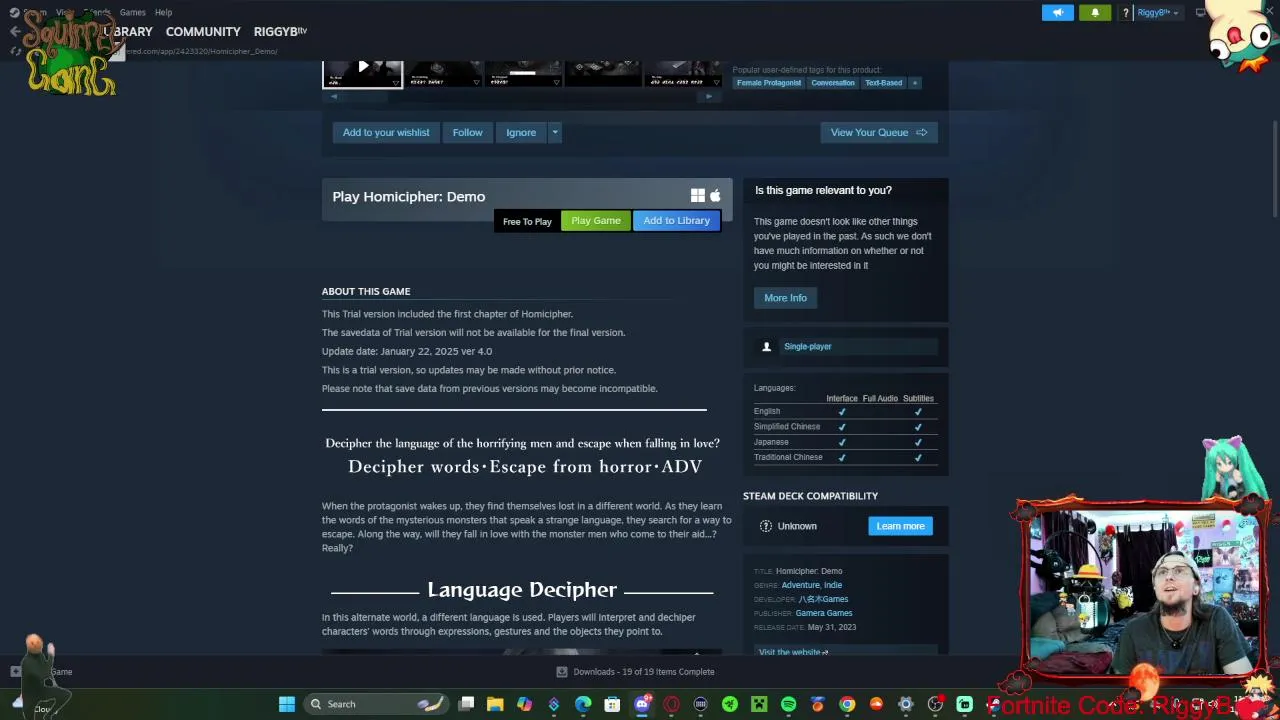The width and height of the screenshot is (1280, 720).
Task: Click the Windows Start button
Action: (287, 704)
